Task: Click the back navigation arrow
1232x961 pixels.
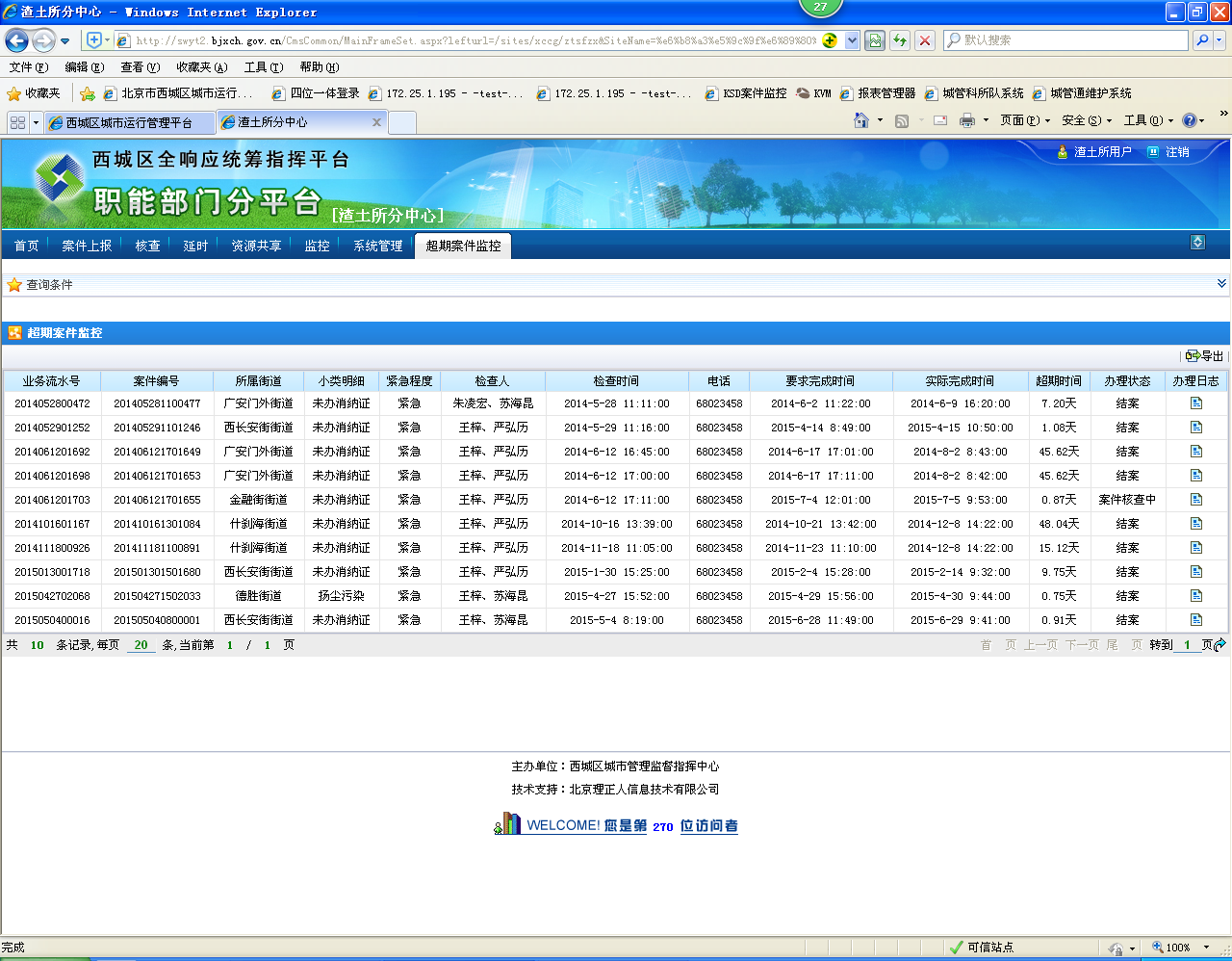Action: (16, 40)
